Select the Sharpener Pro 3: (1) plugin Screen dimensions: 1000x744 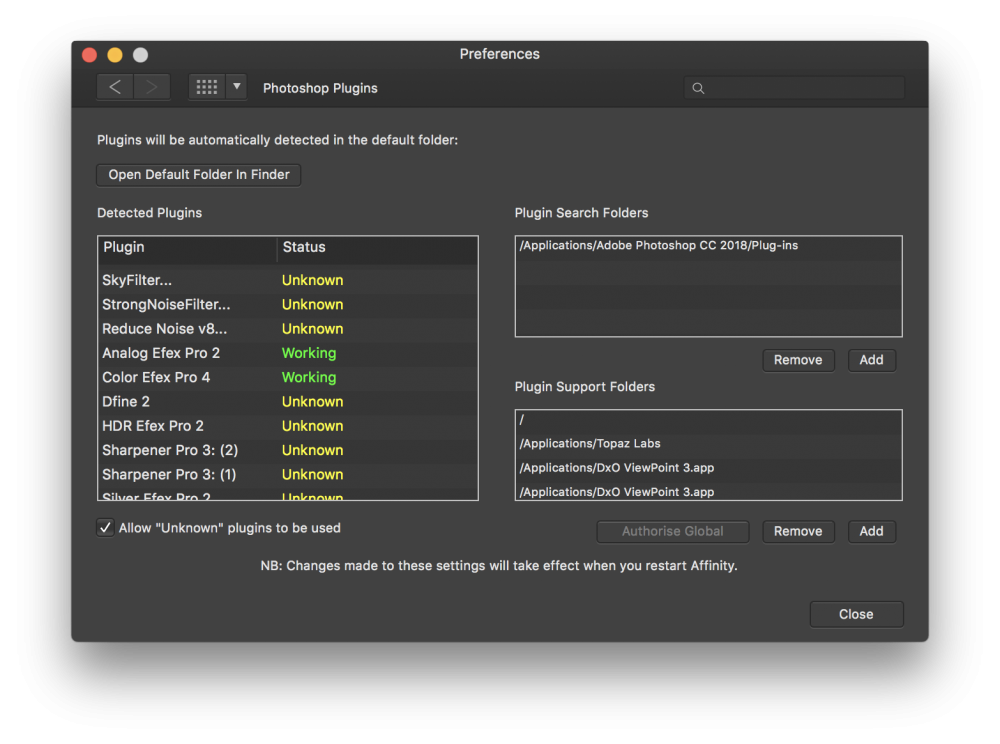288,474
